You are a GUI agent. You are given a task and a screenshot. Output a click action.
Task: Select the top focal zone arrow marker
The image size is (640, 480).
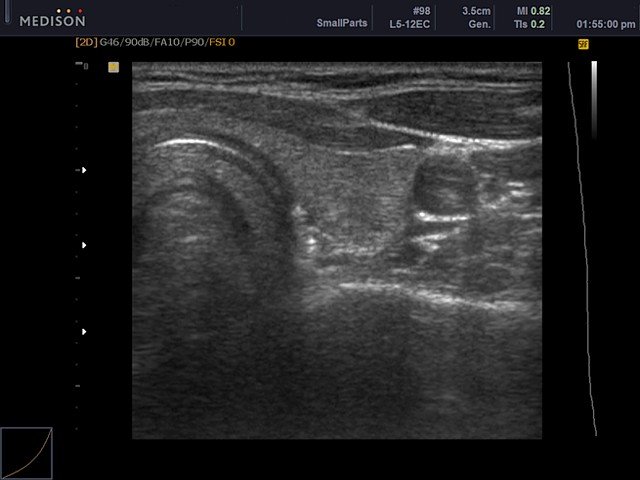(x=84, y=170)
